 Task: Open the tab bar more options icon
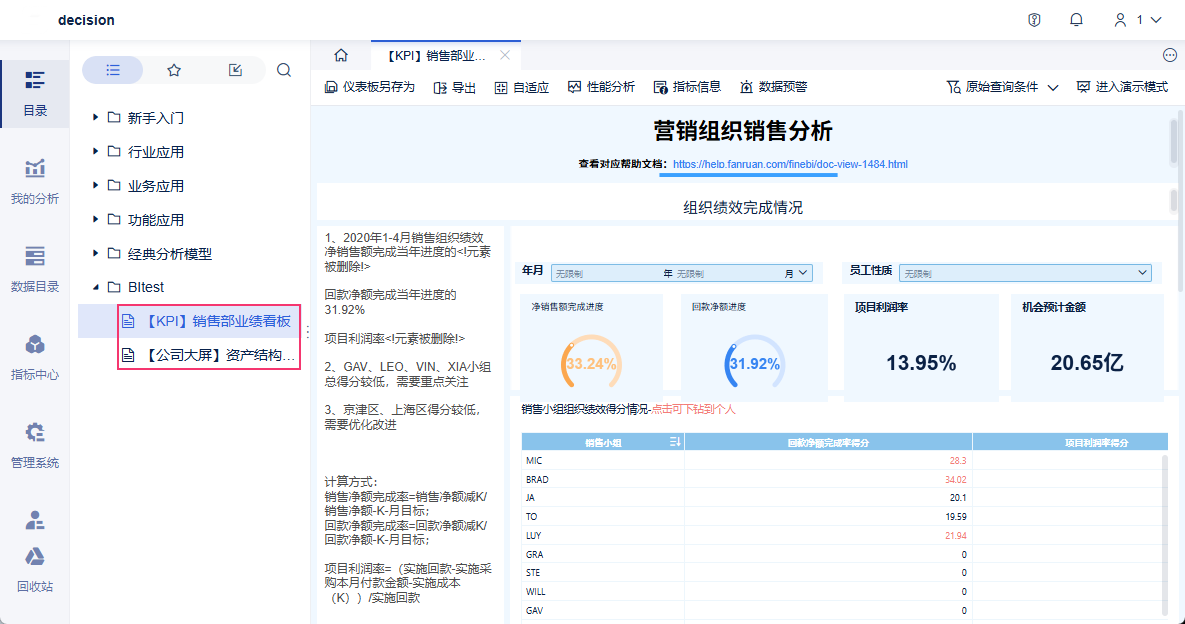pos(1170,55)
